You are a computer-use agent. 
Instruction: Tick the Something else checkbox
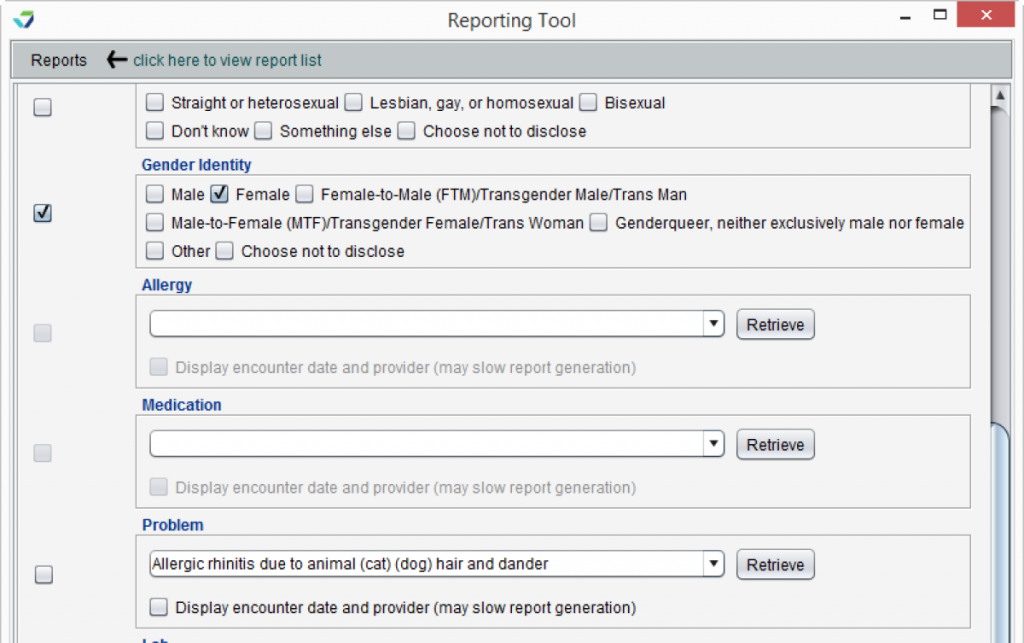click(263, 131)
